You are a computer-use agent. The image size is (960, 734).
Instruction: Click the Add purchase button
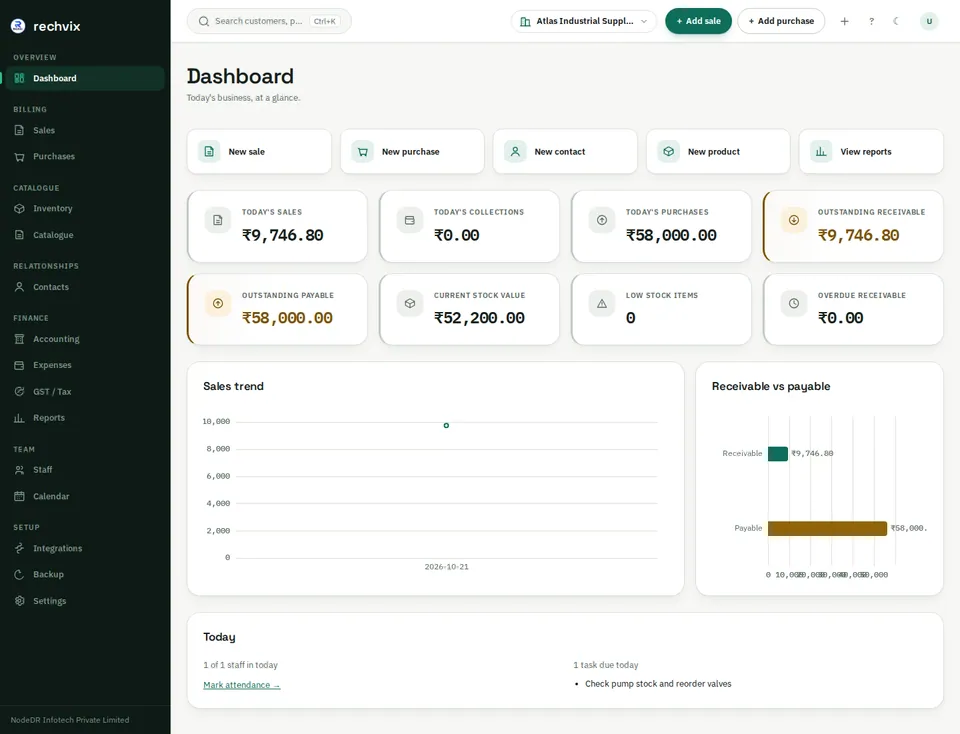(x=781, y=21)
